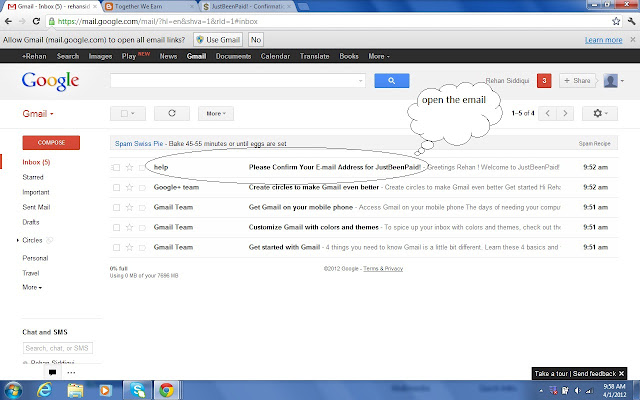Go back with browser back arrow

pyautogui.click(x=8, y=21)
